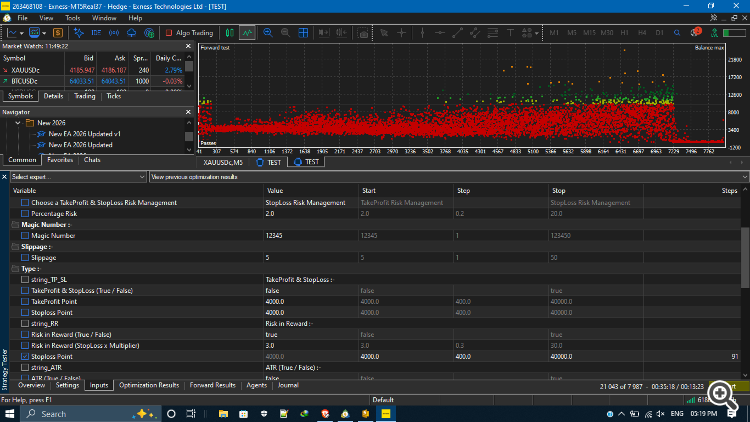Open File Explorer from the taskbar

coord(223,414)
